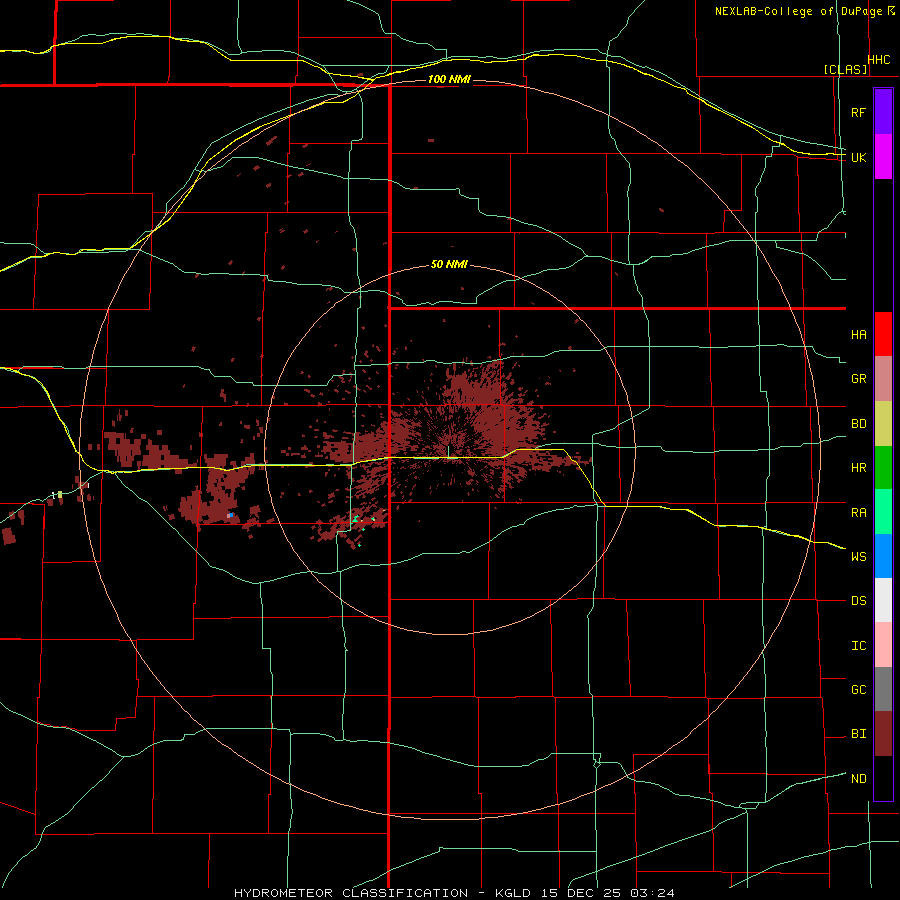This screenshot has height=900, width=900.
Task: Click the BD legend label
Action: 859,424
